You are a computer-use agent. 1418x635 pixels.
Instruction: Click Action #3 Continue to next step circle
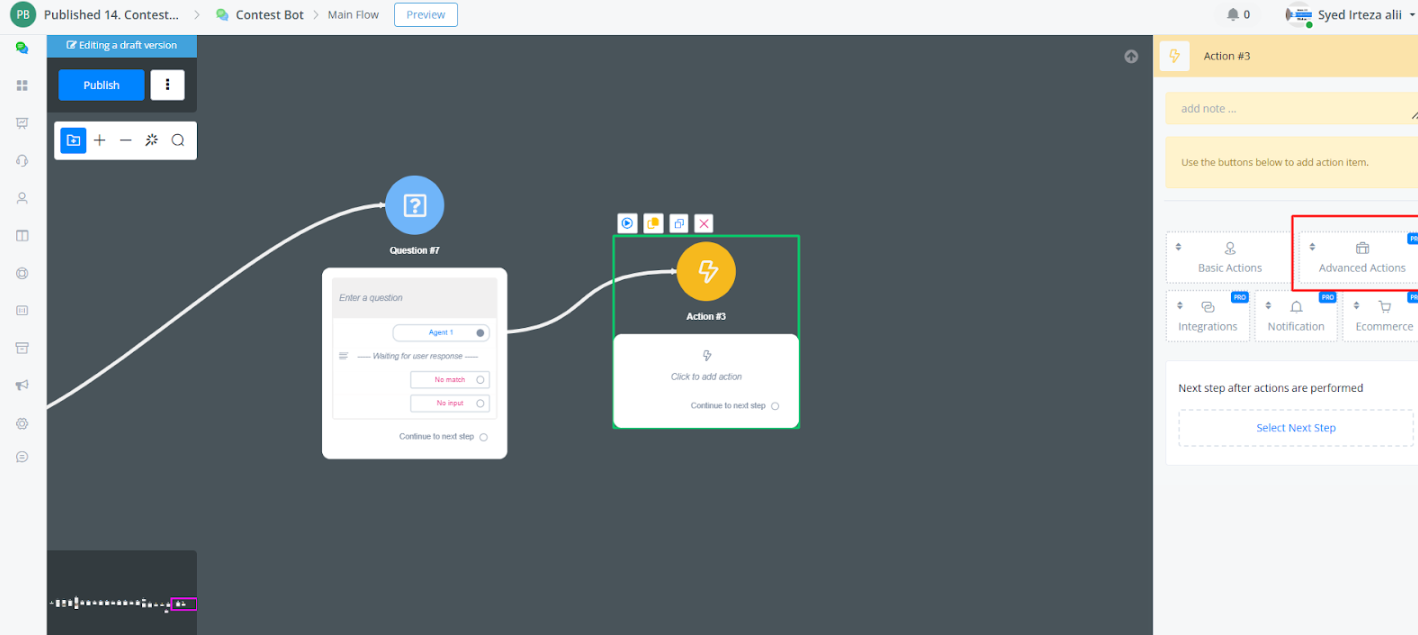(775, 406)
